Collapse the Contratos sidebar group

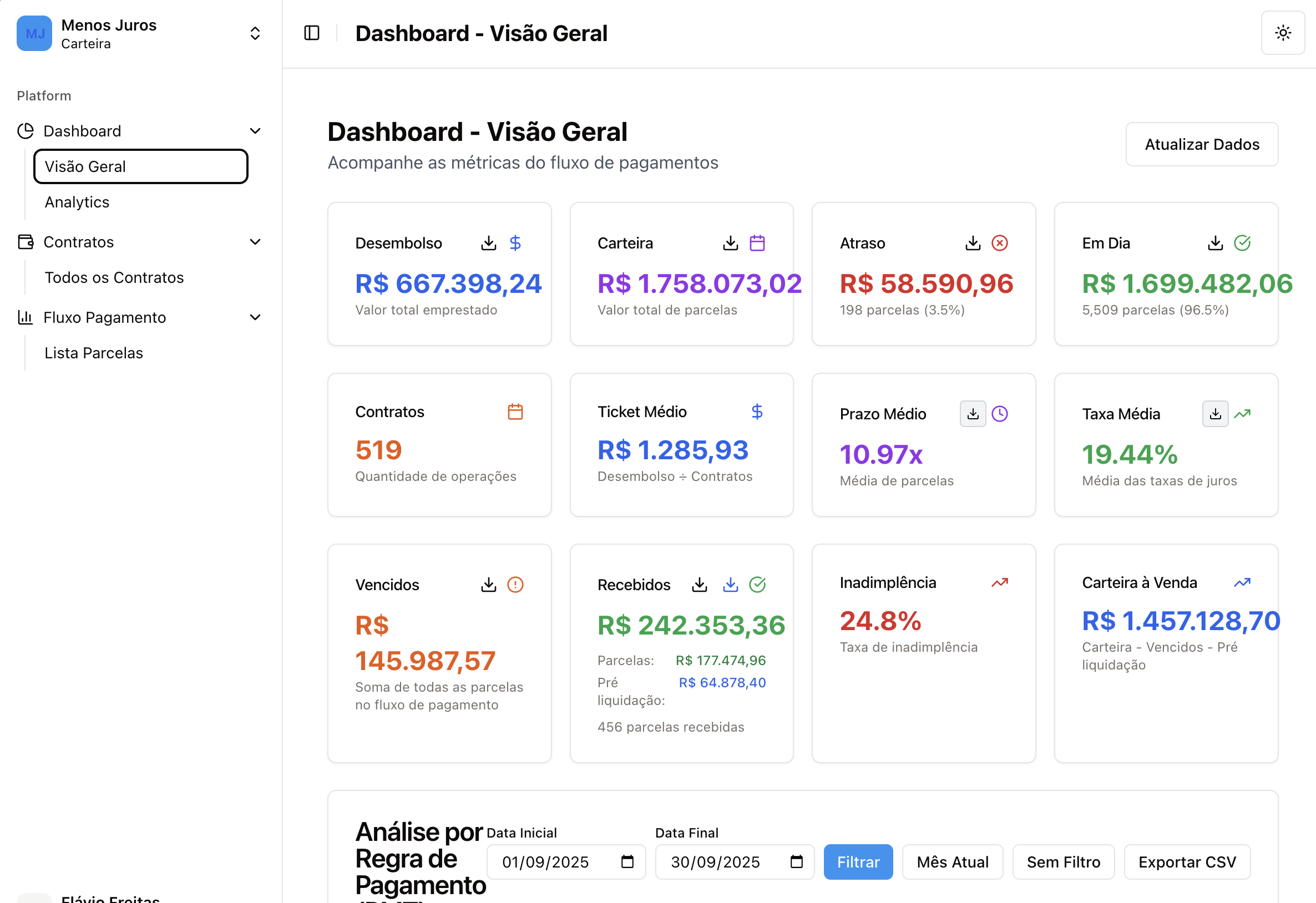[255, 242]
